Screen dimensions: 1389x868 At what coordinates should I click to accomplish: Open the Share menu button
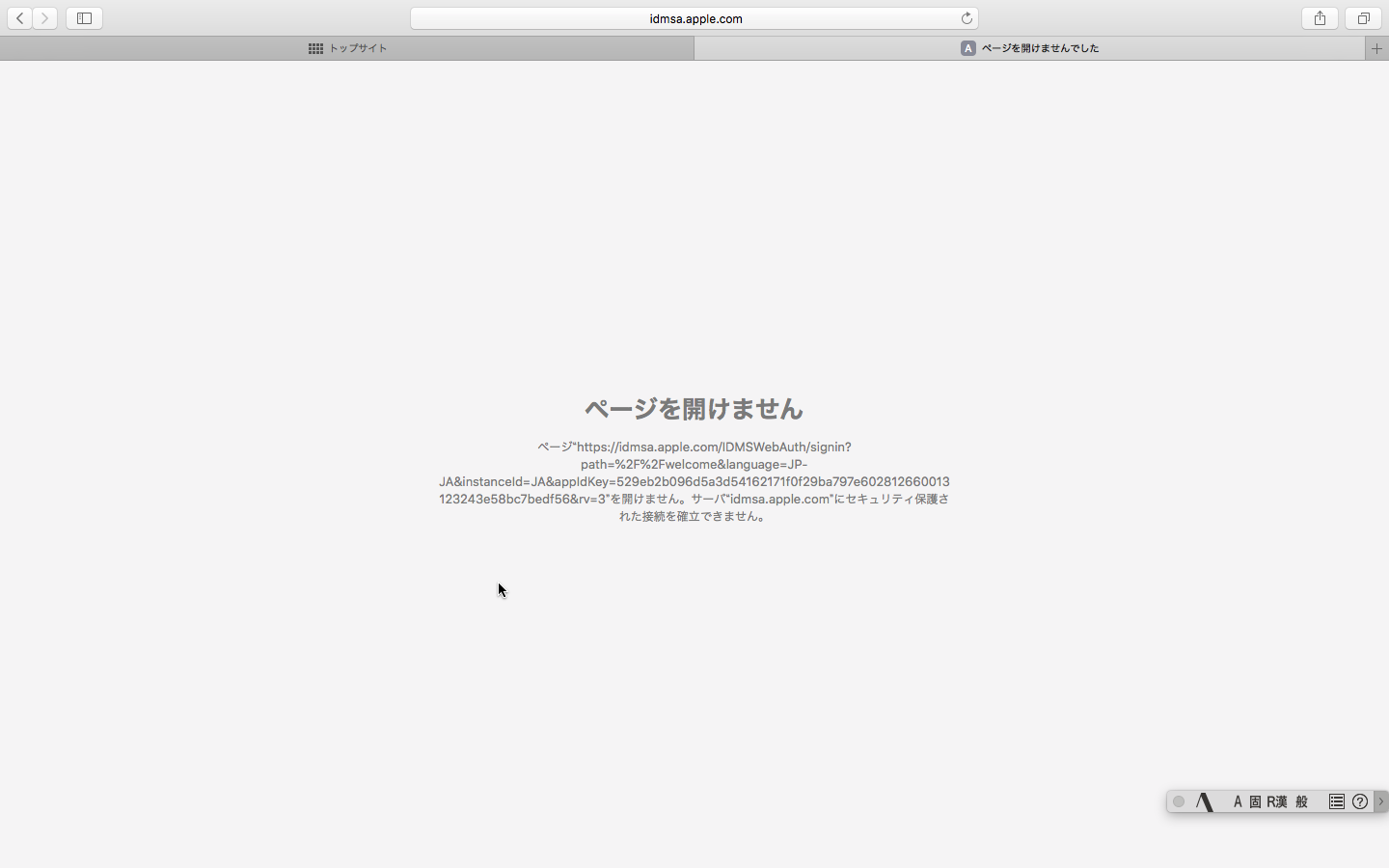click(1320, 18)
